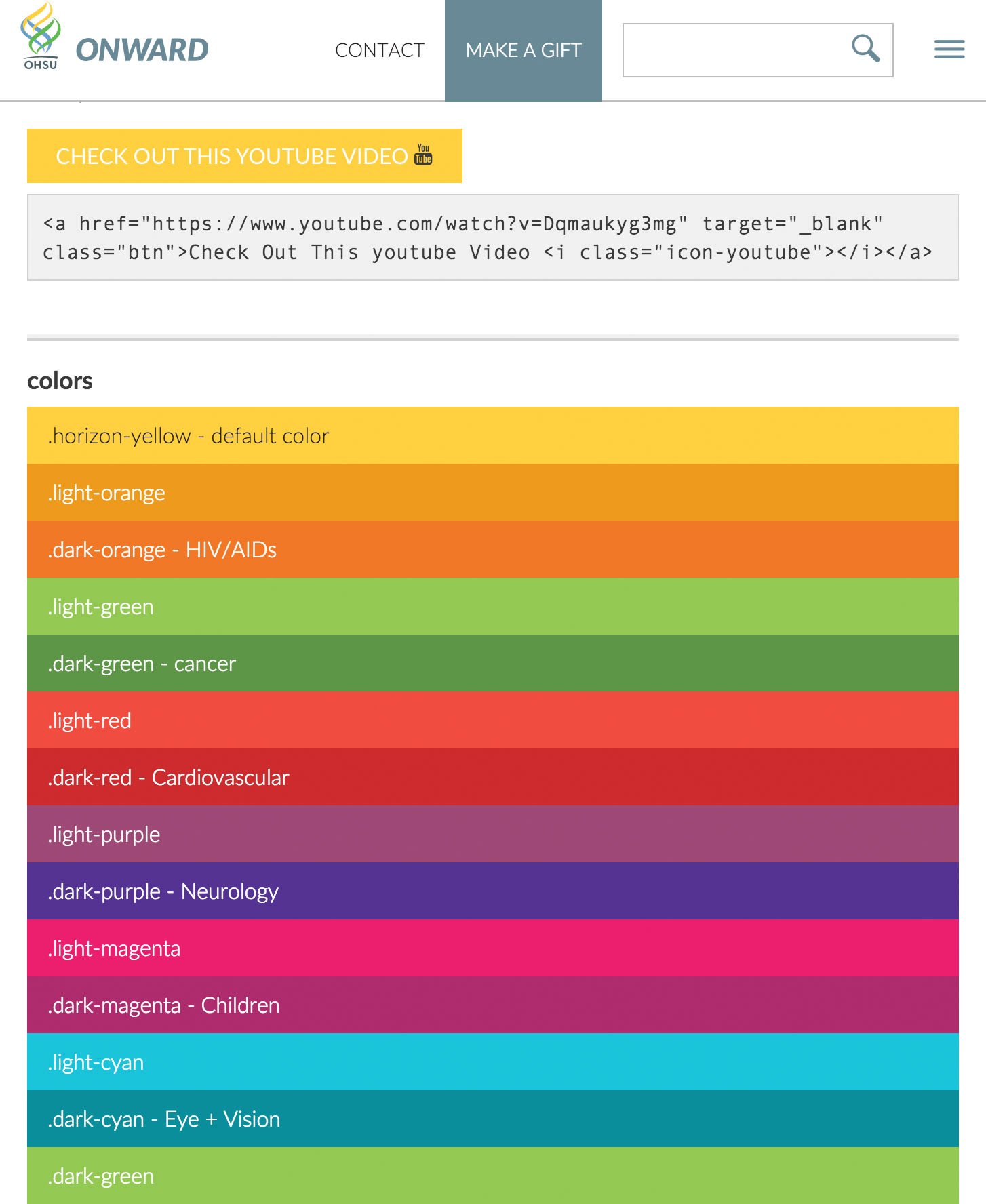Open the Contact menu item
The height and width of the screenshot is (1204, 986).
[x=379, y=50]
